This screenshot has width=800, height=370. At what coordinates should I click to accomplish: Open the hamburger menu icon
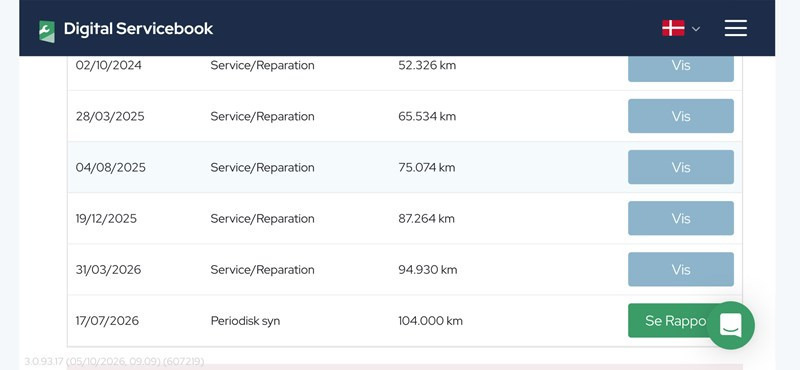pyautogui.click(x=736, y=28)
